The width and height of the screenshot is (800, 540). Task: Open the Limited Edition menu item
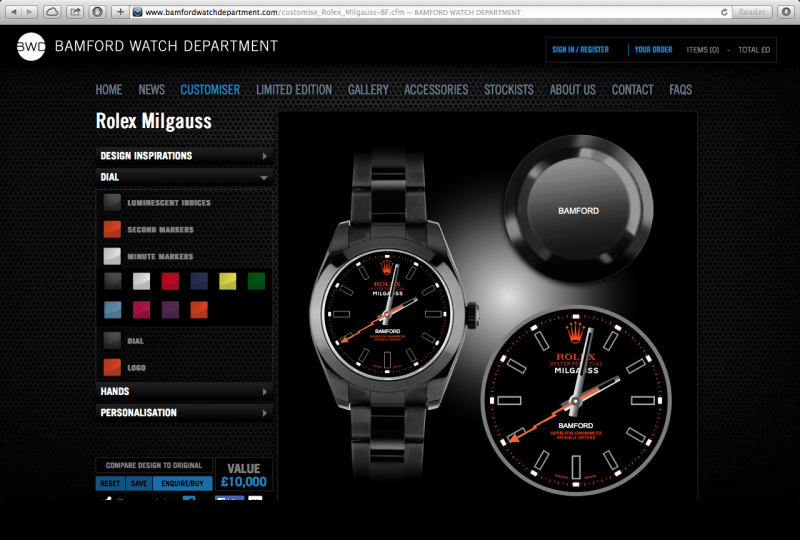[294, 90]
